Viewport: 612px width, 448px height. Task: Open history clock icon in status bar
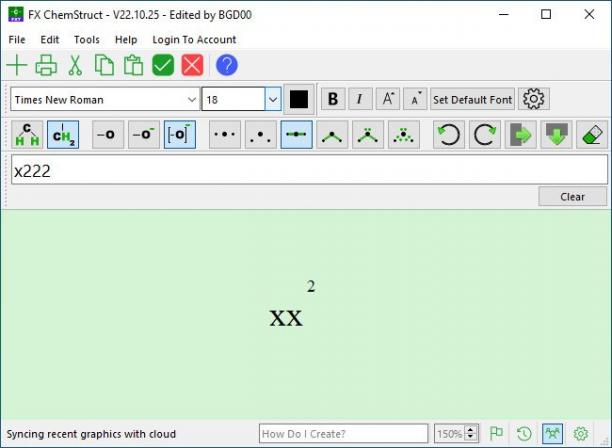pos(524,433)
